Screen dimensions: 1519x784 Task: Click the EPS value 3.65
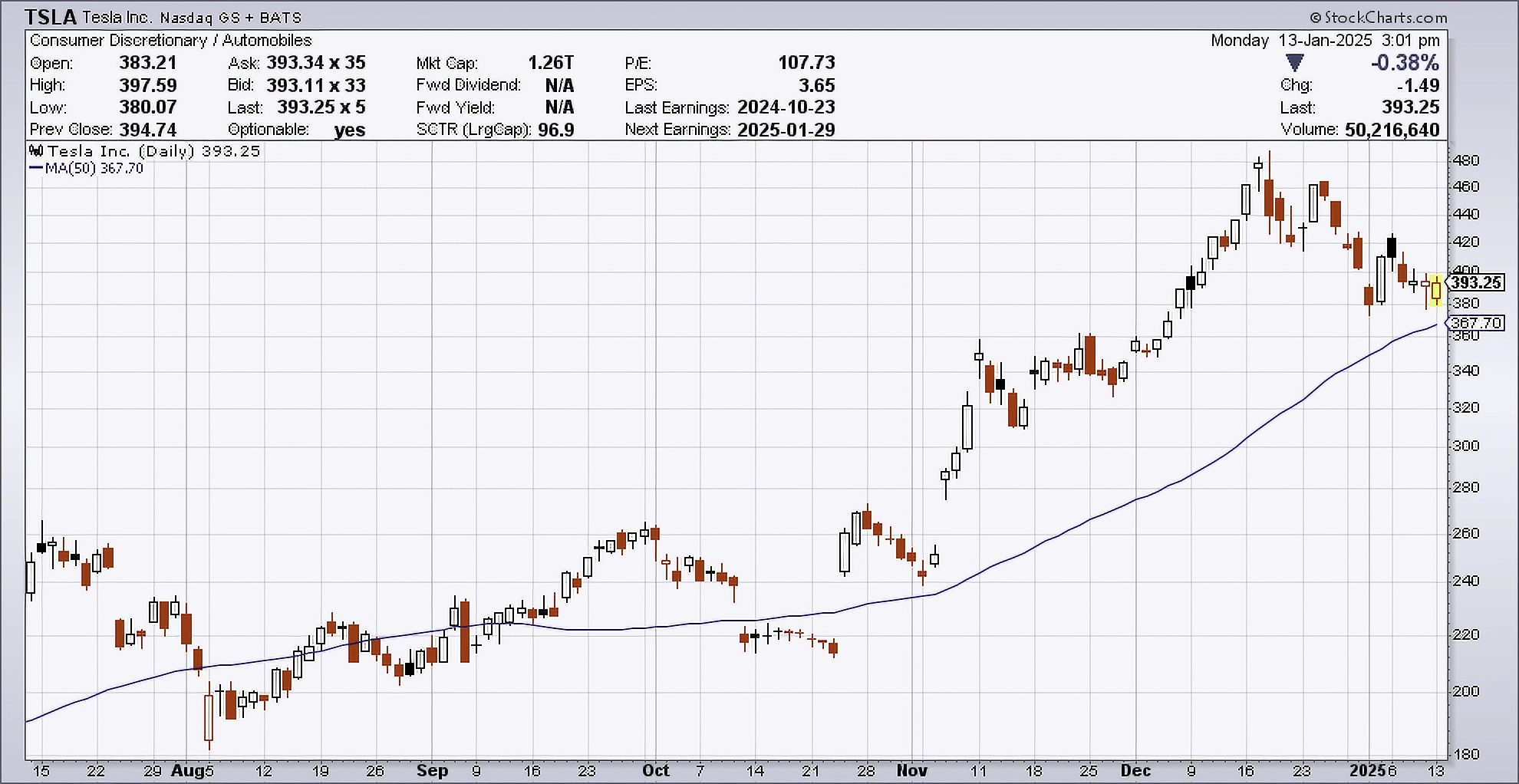[x=816, y=85]
